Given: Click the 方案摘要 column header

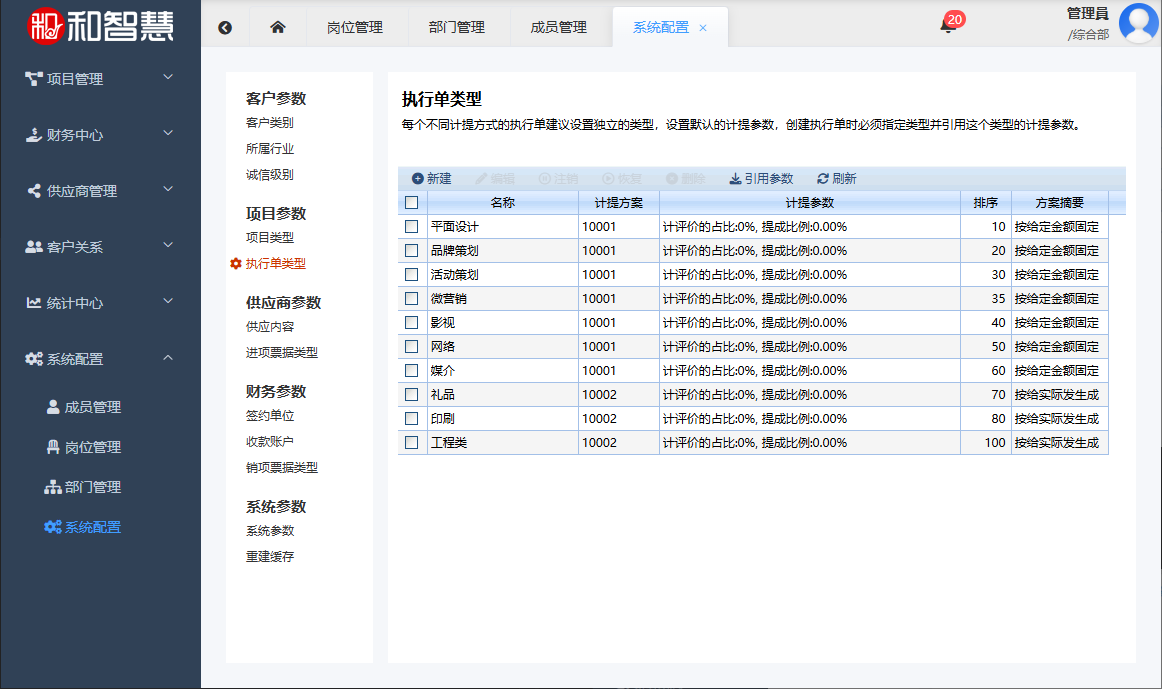Looking at the screenshot, I should (1060, 202).
